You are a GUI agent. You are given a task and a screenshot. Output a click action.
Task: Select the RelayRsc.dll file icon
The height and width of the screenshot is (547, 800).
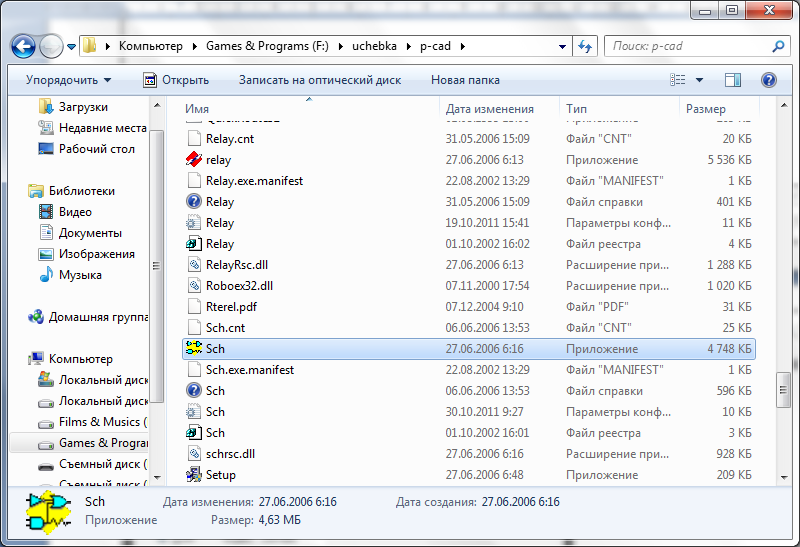click(x=194, y=265)
